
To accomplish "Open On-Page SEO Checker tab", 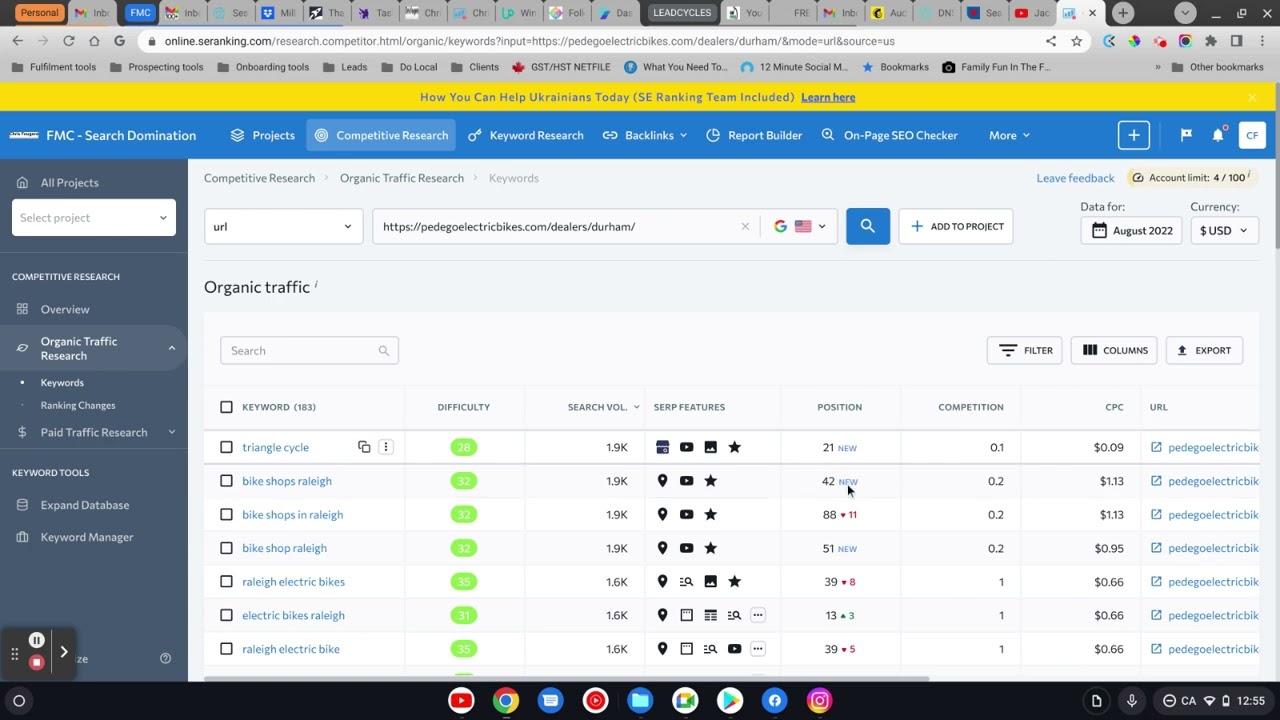I will 889,135.
